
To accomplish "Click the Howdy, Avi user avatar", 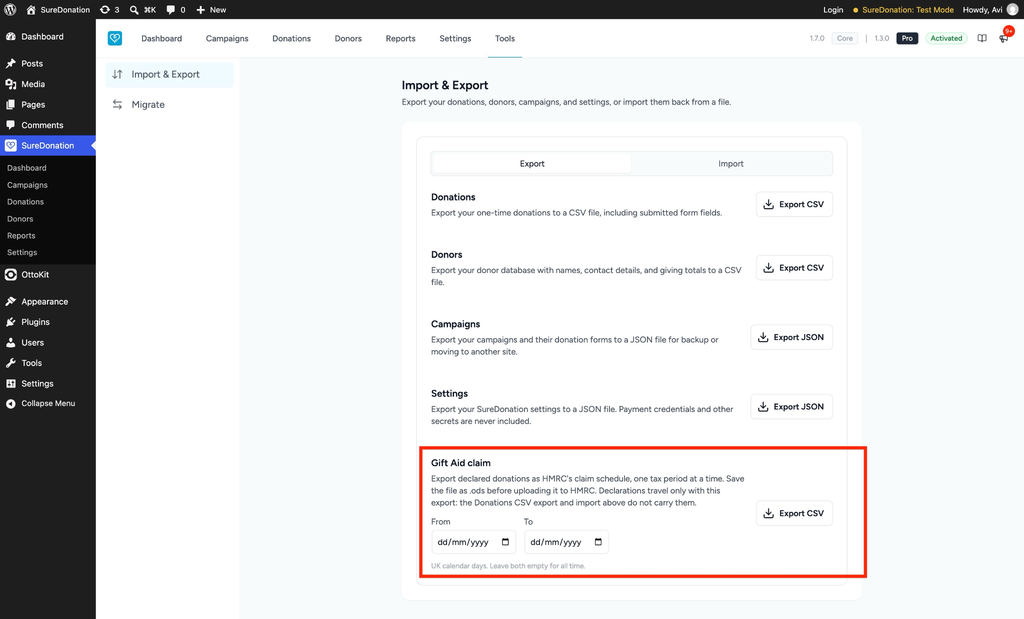I will point(1012,10).
